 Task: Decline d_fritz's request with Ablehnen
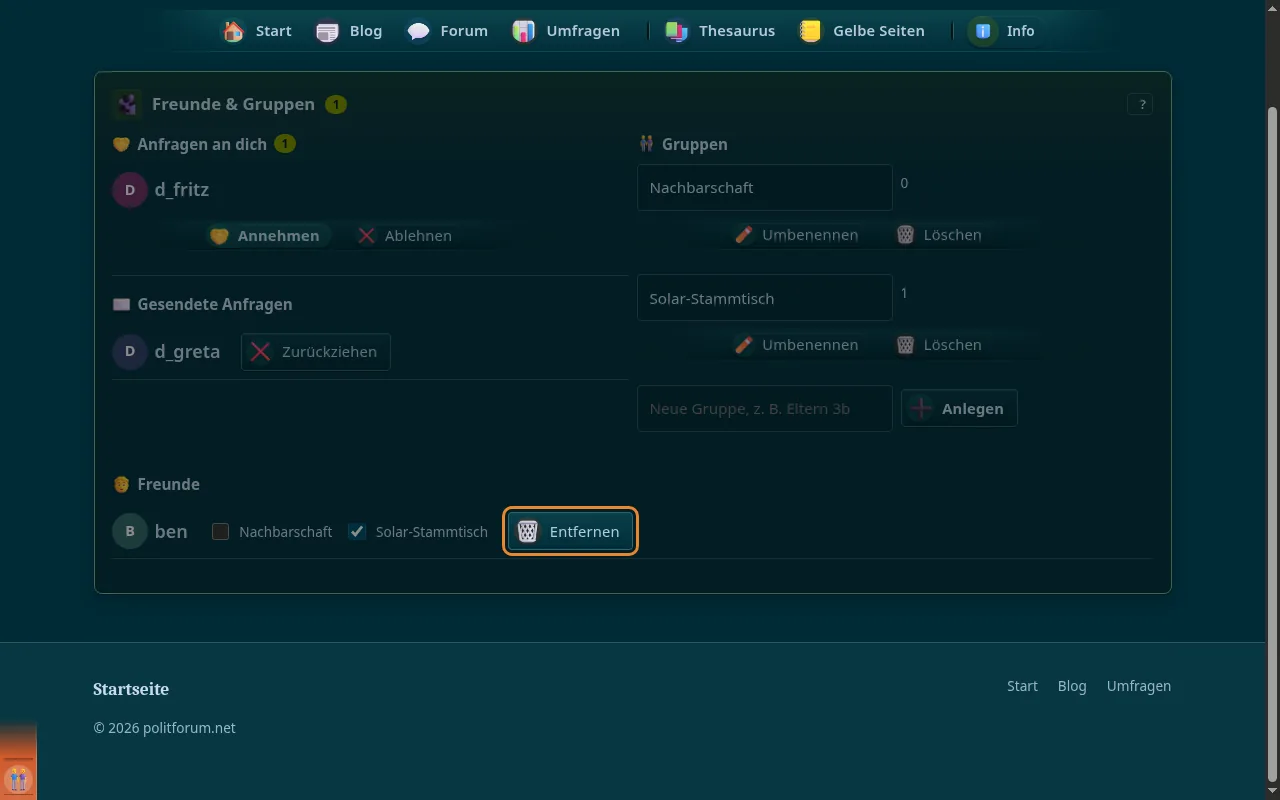pyautogui.click(x=405, y=236)
